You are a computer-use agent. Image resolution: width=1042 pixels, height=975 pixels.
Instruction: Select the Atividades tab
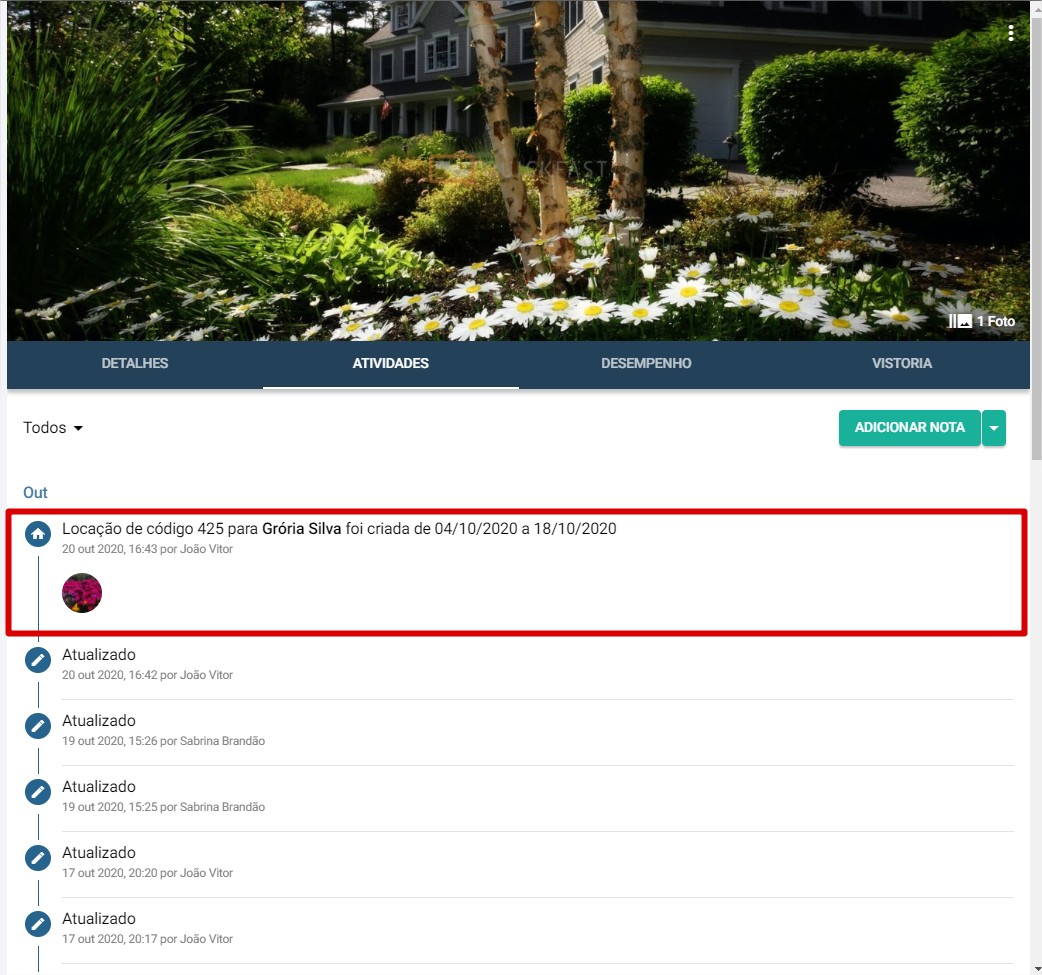[391, 364]
